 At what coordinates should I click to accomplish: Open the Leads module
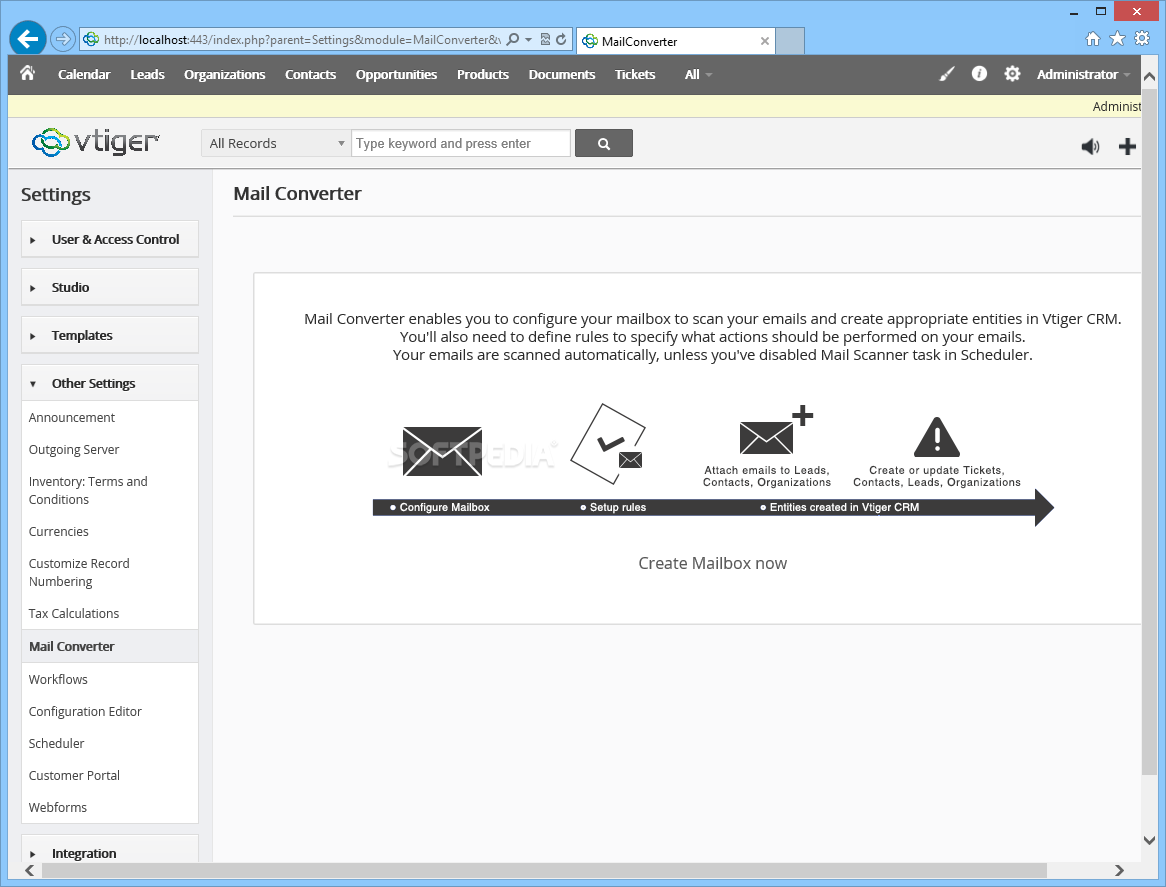pyautogui.click(x=147, y=74)
